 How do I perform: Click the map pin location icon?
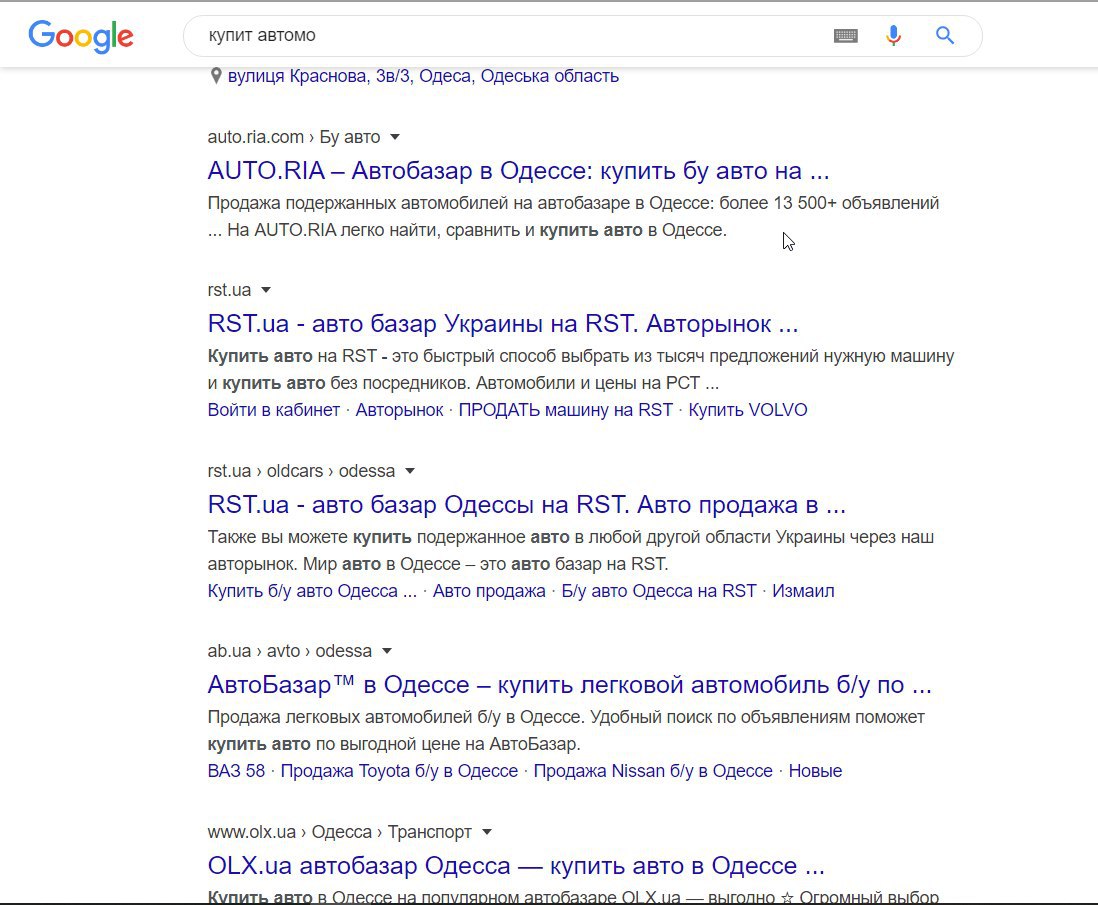(216, 76)
